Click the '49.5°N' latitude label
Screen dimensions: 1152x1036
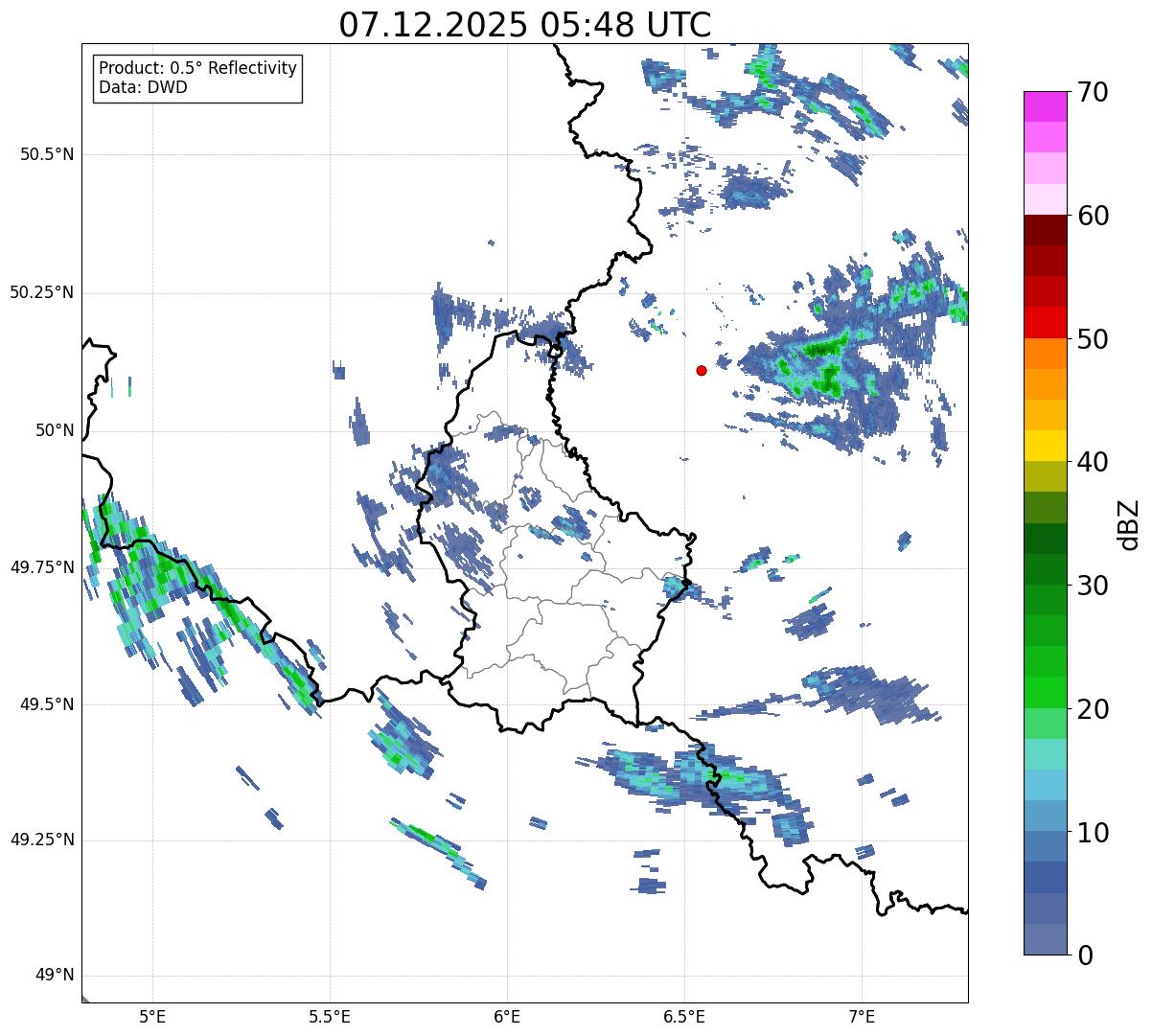(46, 704)
